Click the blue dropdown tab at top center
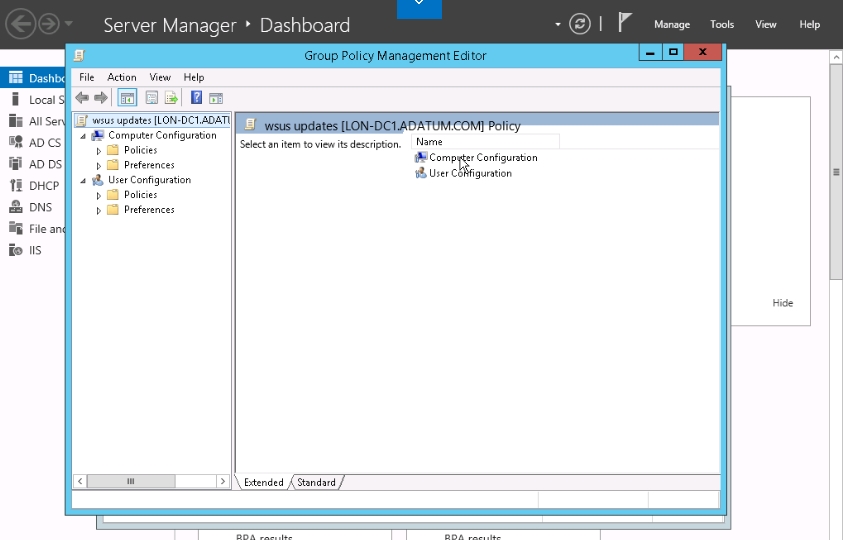Image resolution: width=848 pixels, height=540 pixels. click(419, 8)
